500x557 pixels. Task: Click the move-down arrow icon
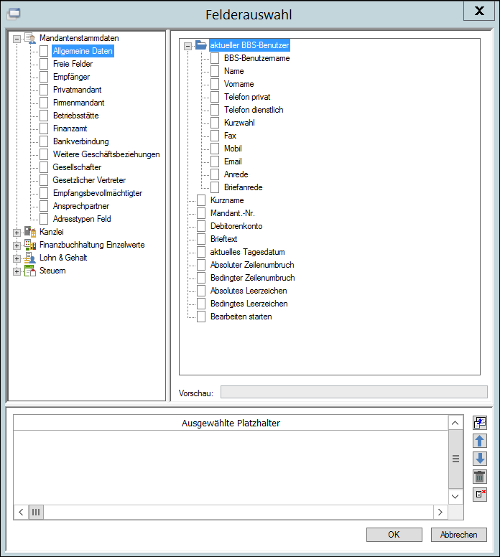(479, 459)
